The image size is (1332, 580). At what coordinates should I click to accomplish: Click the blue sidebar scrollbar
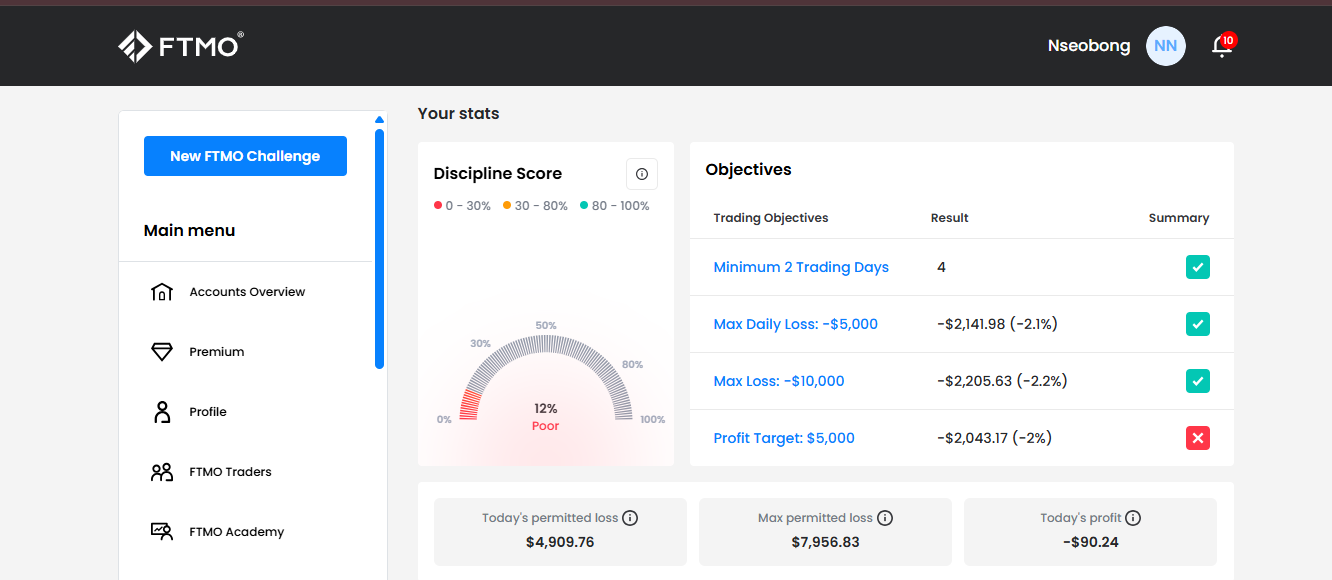click(379, 249)
